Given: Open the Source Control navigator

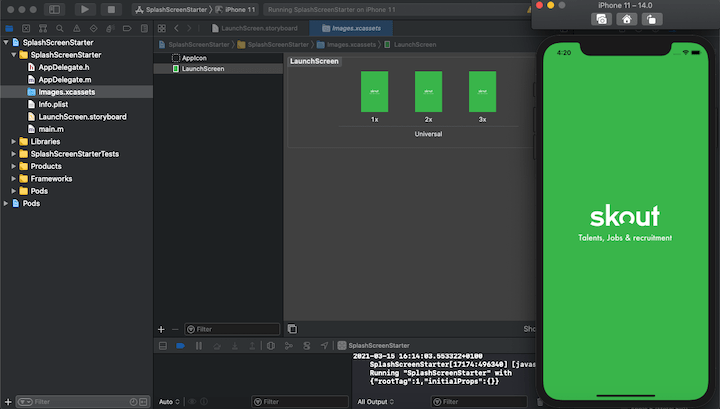Looking at the screenshot, I should 26,28.
